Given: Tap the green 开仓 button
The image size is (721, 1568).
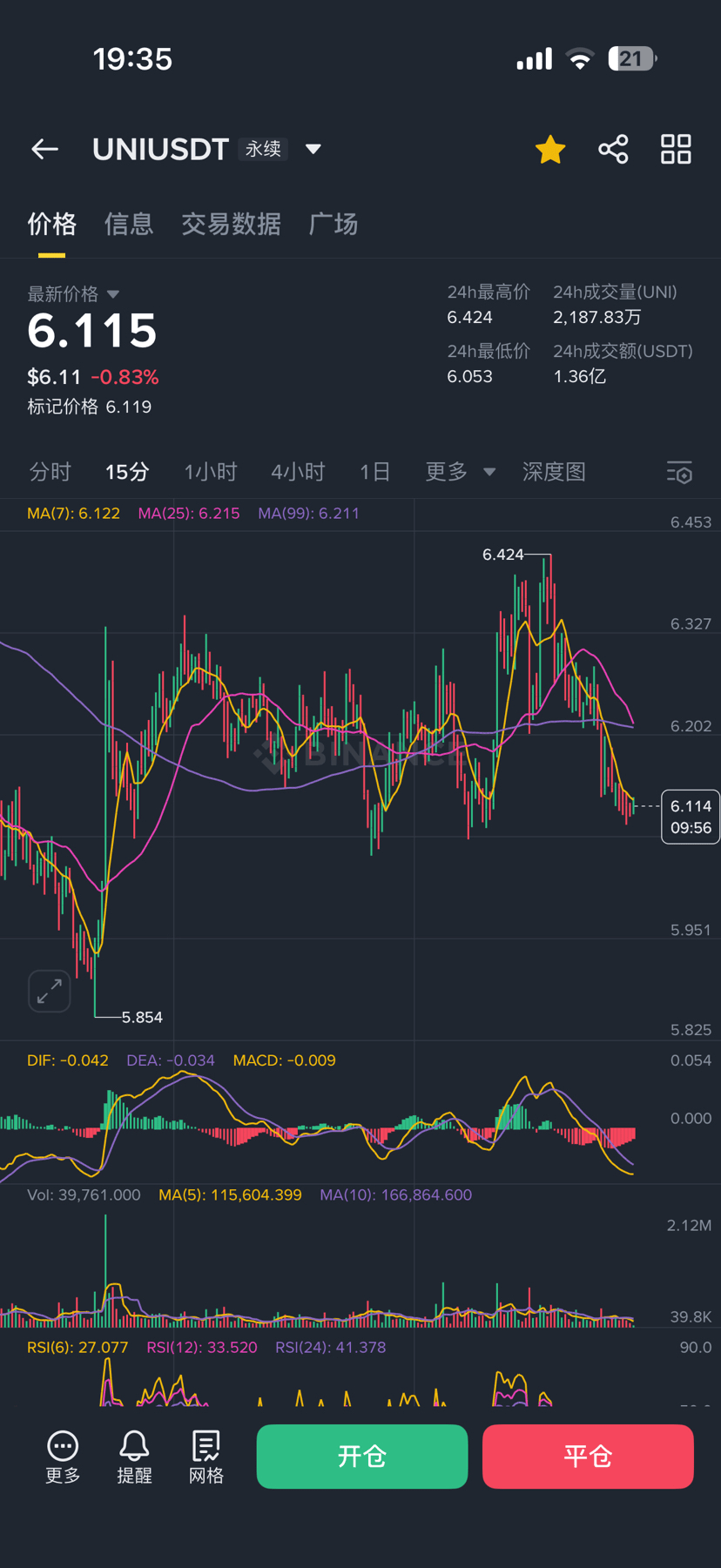Looking at the screenshot, I should (x=362, y=1457).
